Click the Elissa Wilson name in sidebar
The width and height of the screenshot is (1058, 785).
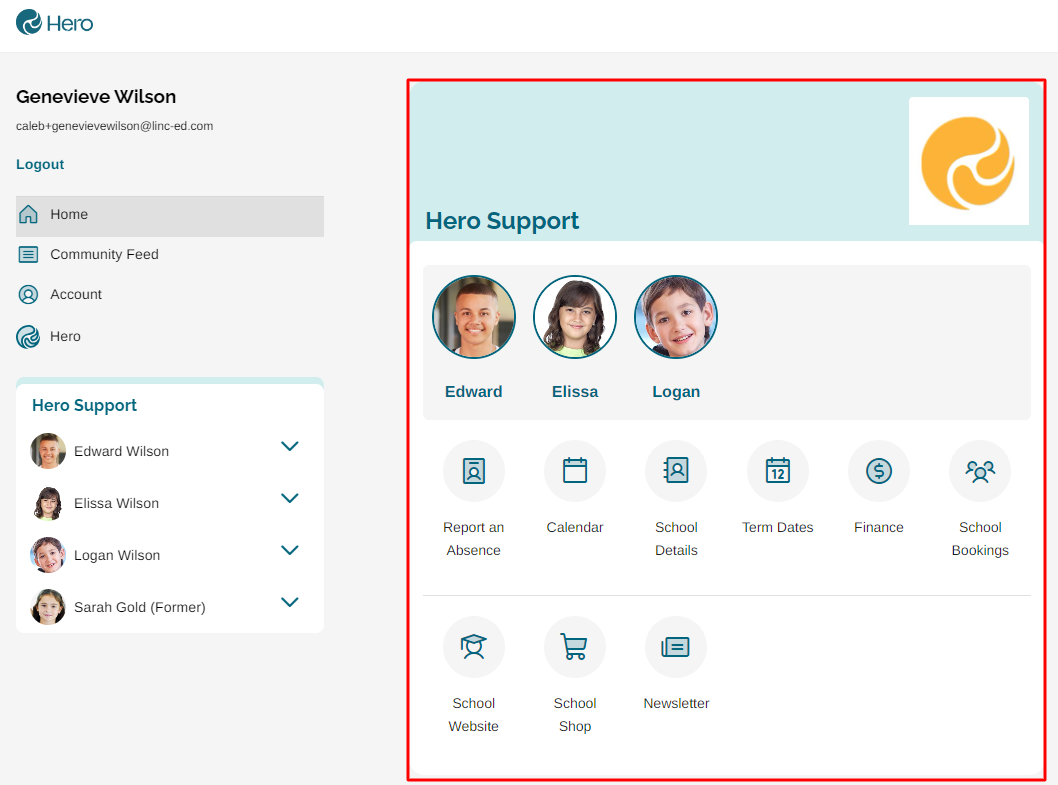click(117, 503)
